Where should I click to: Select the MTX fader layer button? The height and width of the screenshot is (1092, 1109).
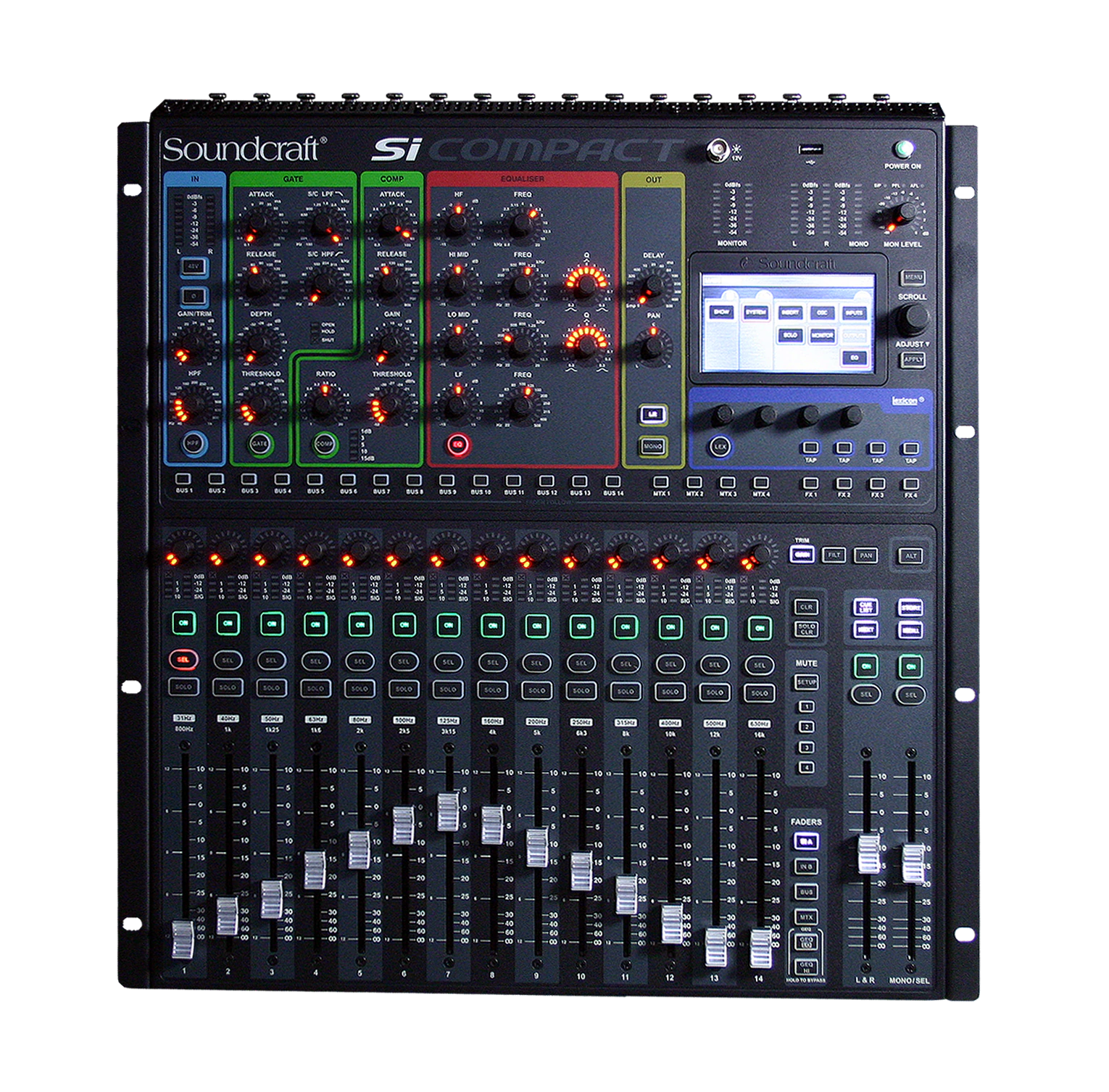(806, 917)
